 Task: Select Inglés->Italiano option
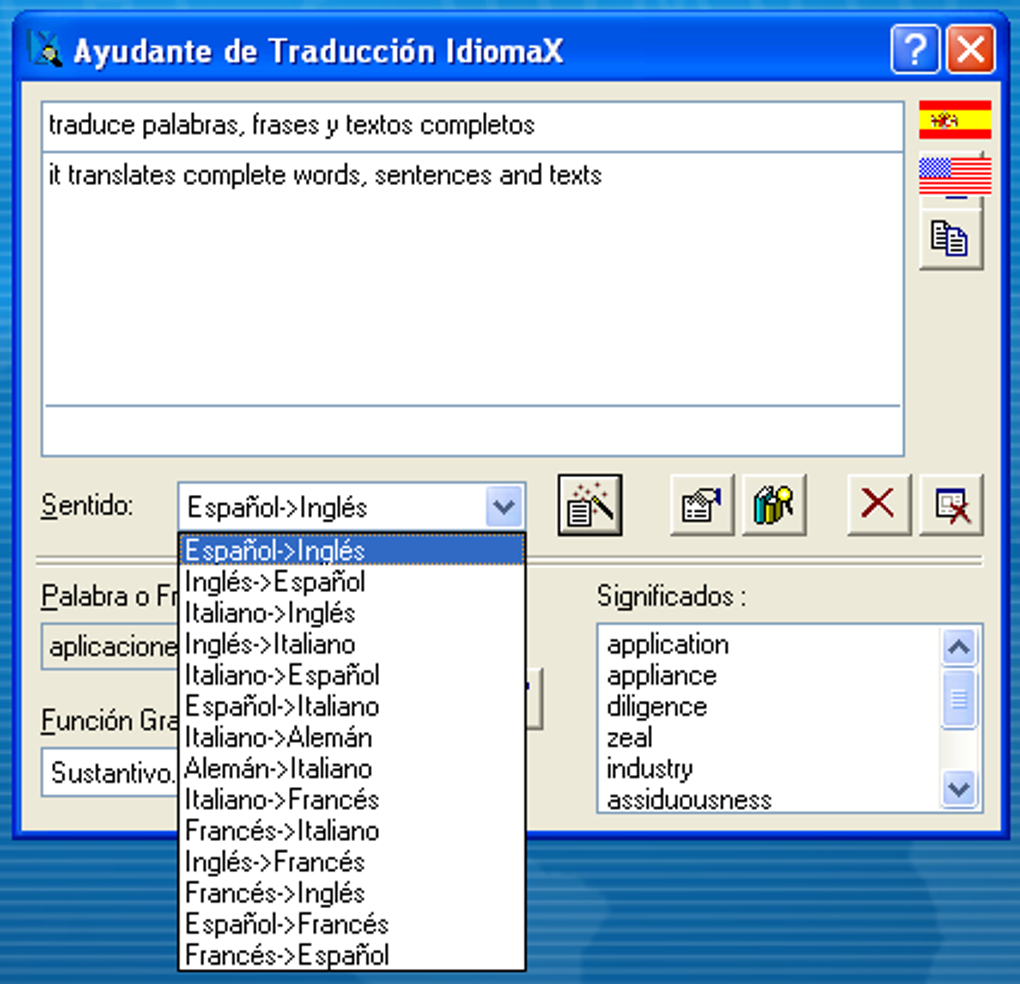tap(351, 644)
